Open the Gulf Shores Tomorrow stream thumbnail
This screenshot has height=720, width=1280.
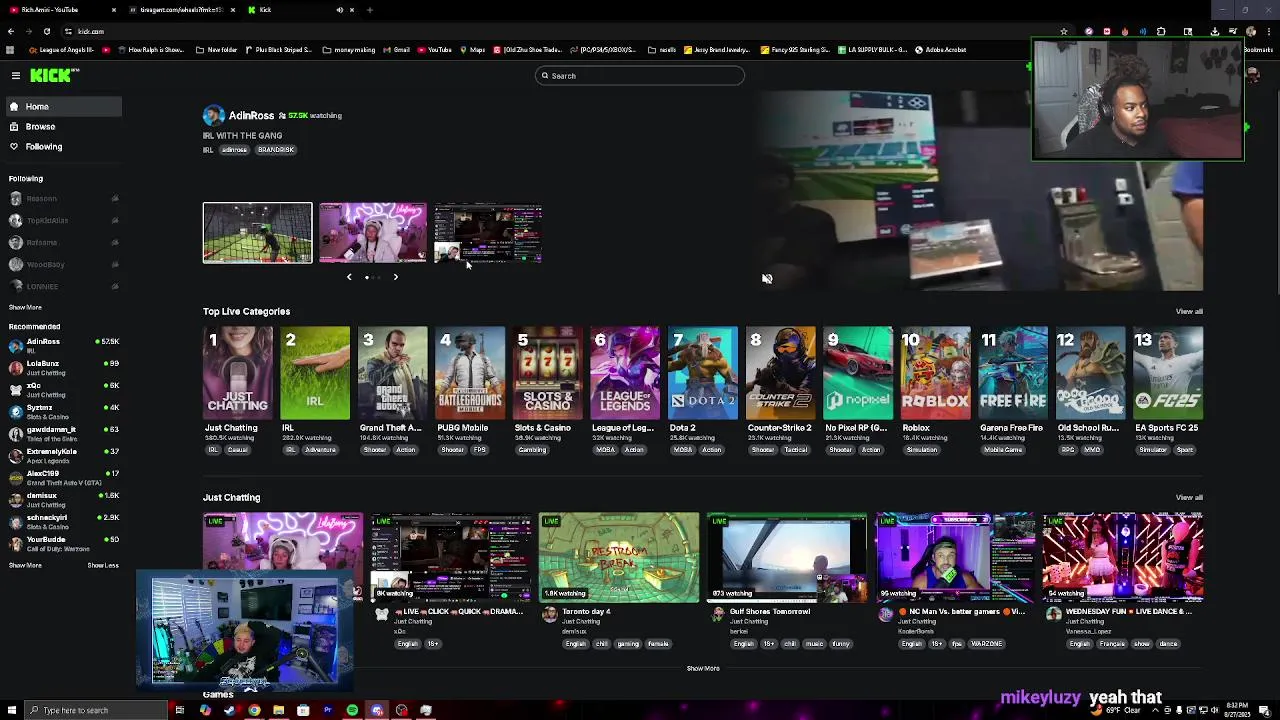[787, 558]
